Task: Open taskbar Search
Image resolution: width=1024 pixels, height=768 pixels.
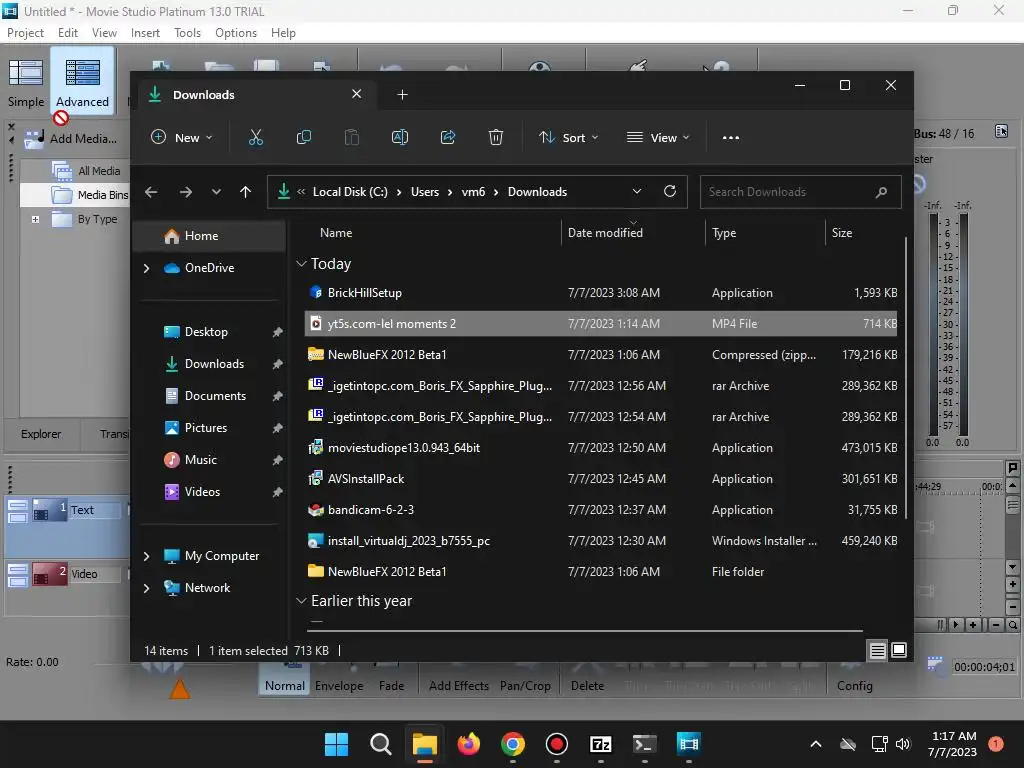Action: point(380,744)
